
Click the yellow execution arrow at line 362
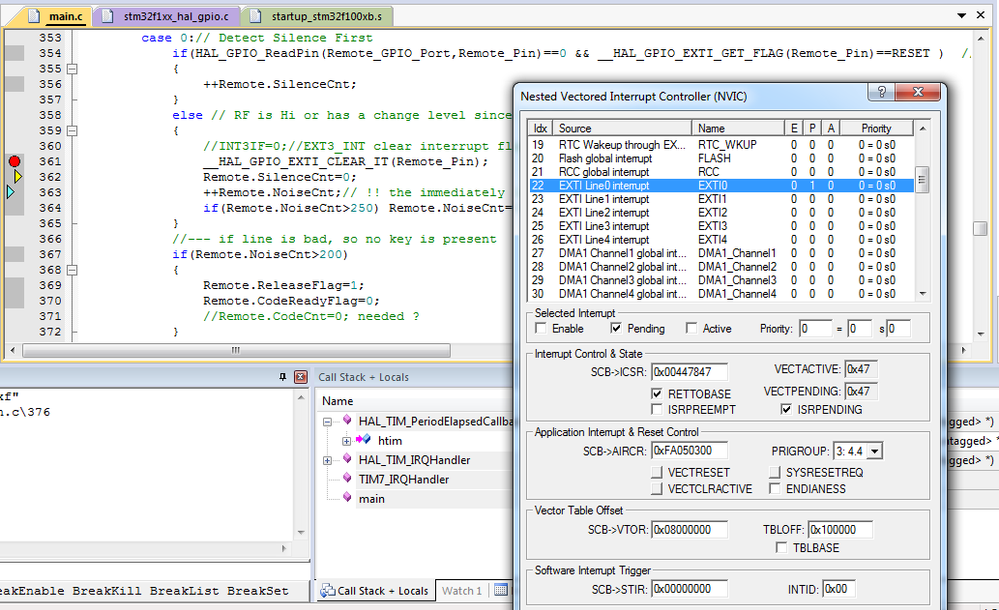[18, 177]
